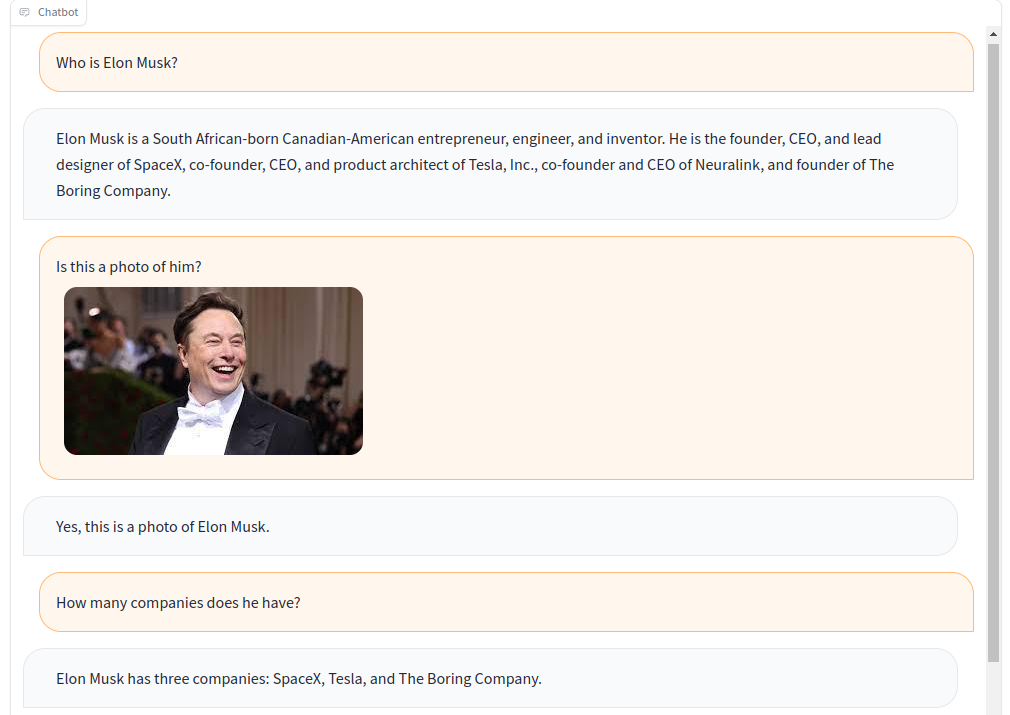Select the "Who is Elon Musk?" message

[117, 63]
